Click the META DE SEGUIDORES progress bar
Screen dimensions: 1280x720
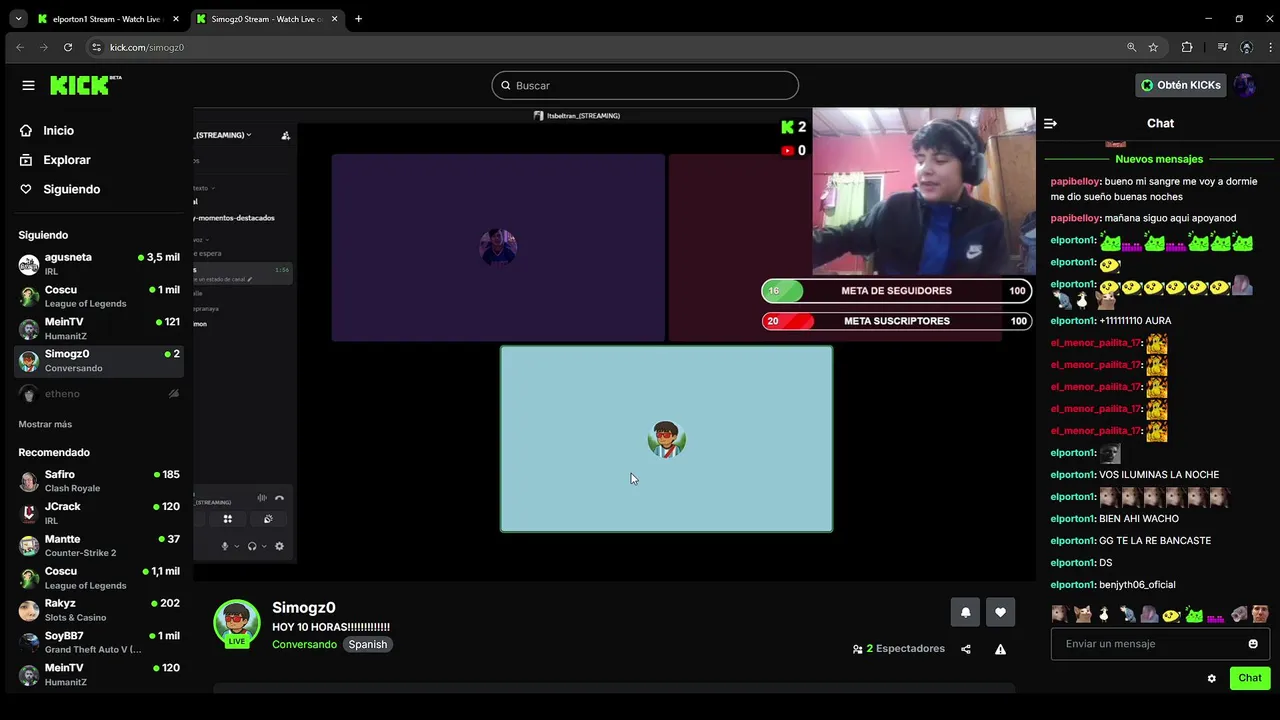pyautogui.click(x=897, y=291)
